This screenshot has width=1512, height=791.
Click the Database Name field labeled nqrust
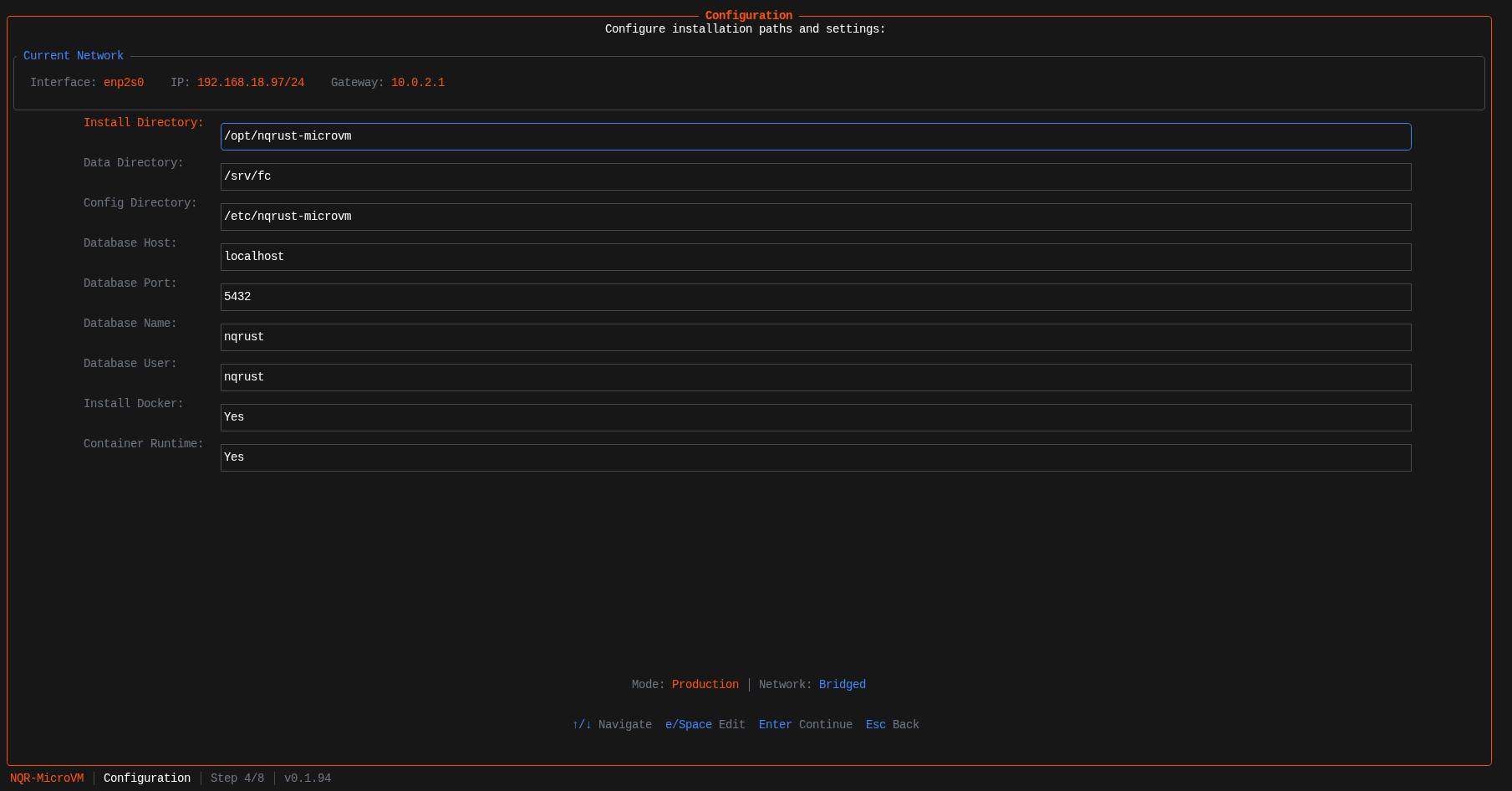815,337
